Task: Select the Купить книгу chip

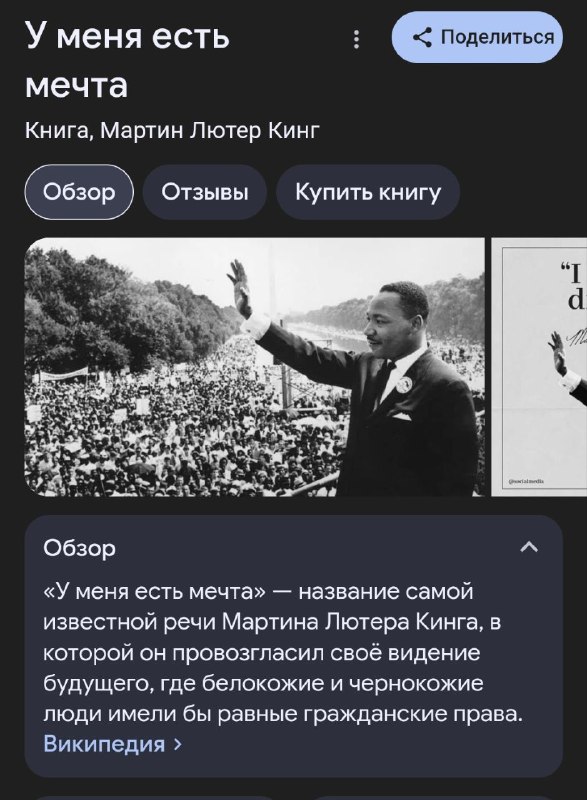Action: [x=368, y=192]
